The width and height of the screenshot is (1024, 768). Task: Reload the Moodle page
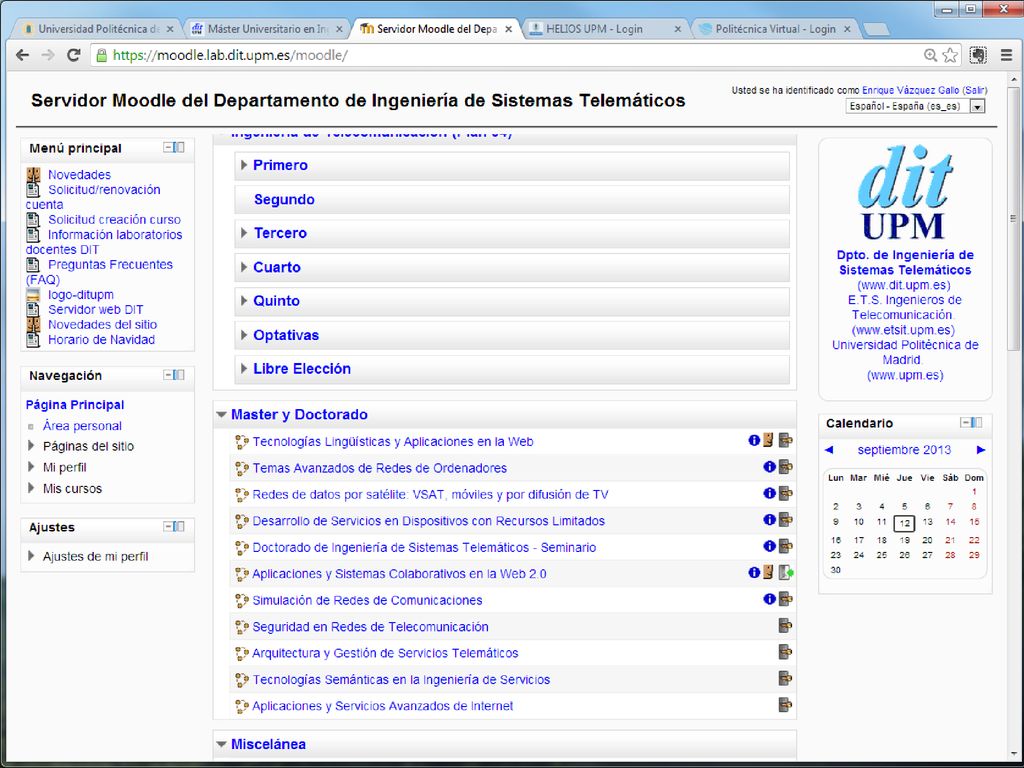point(73,56)
